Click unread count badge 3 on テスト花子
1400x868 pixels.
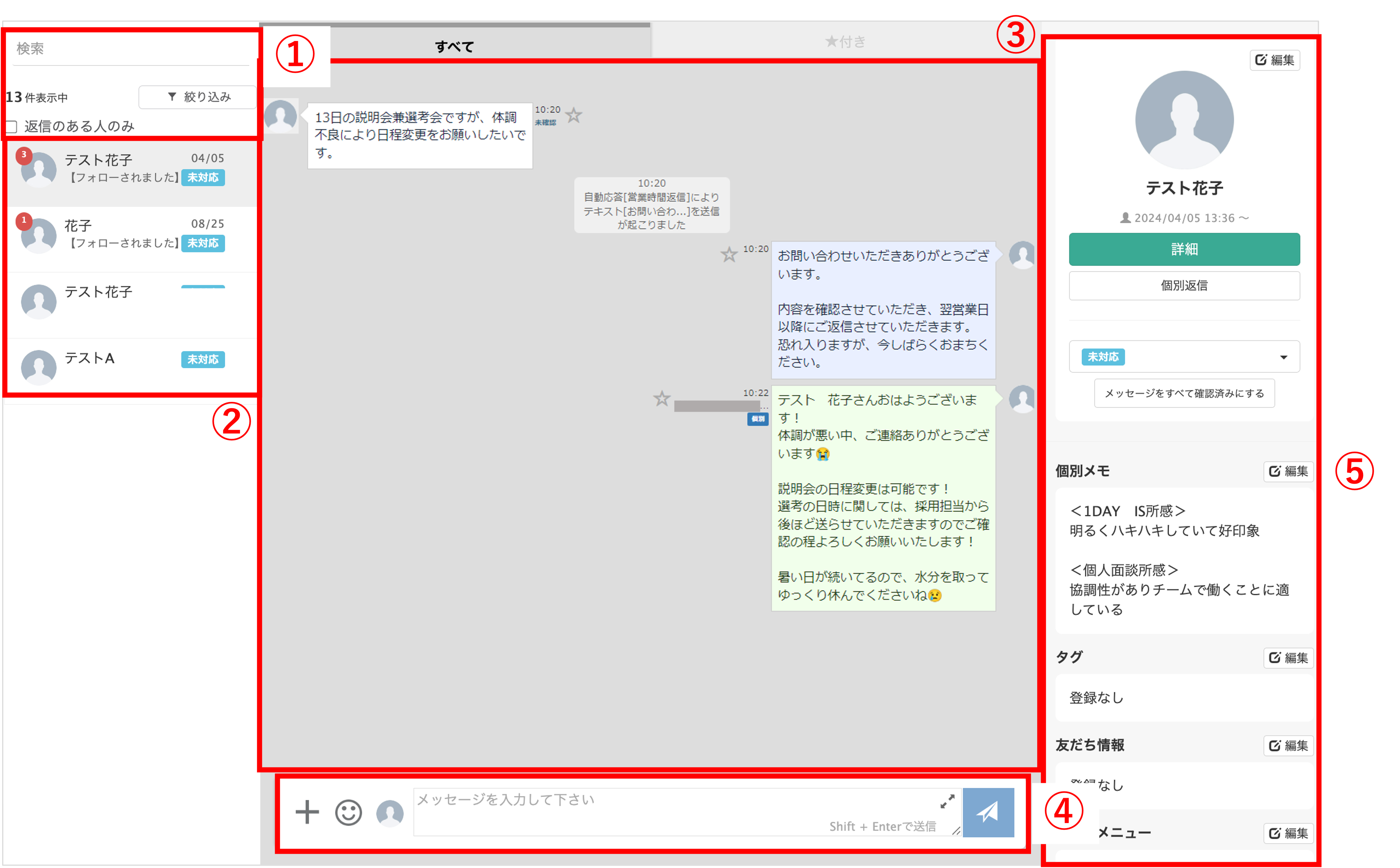(x=23, y=155)
